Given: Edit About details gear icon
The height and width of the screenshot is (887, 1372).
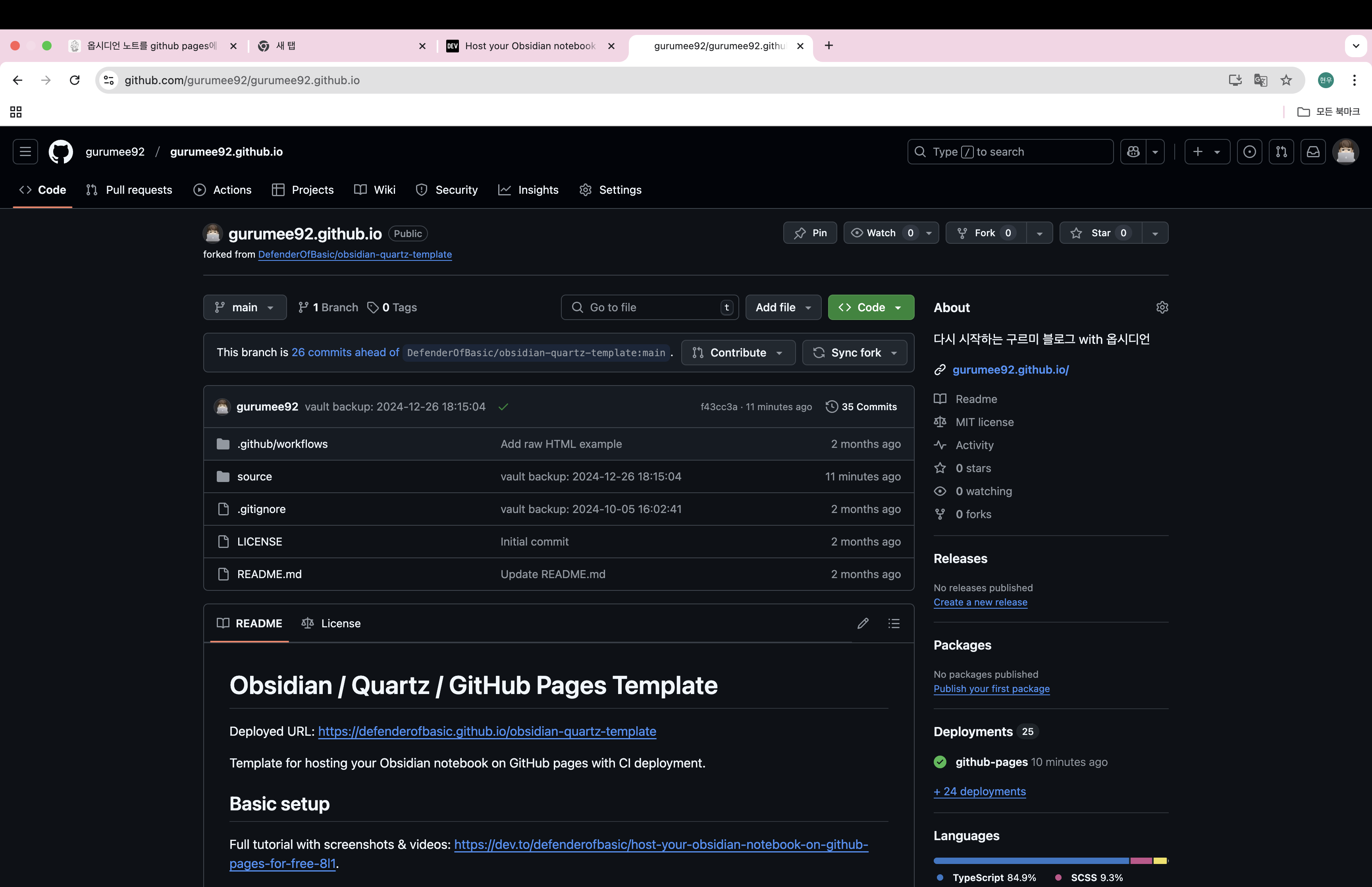Looking at the screenshot, I should (1162, 307).
